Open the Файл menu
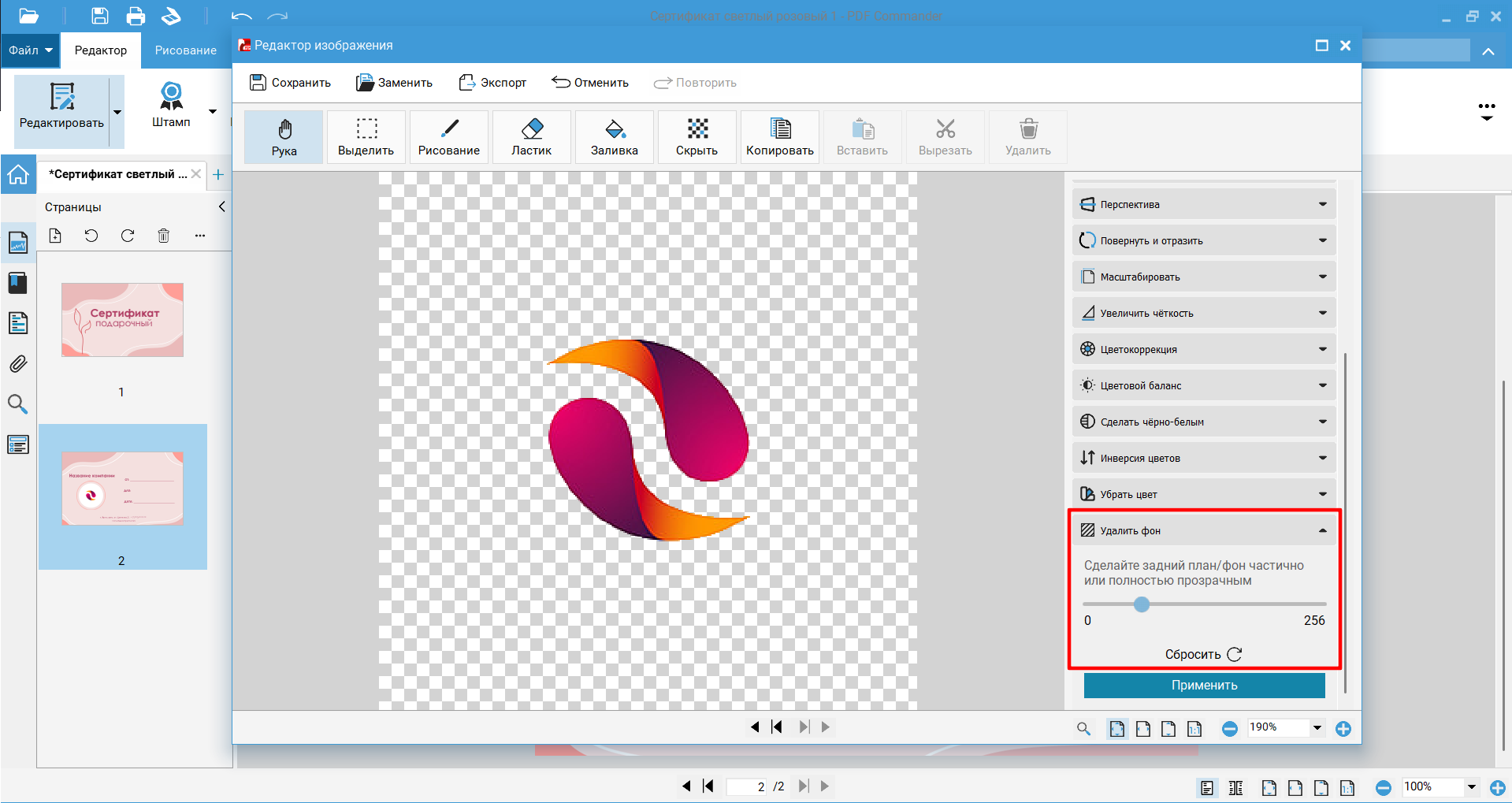Screen dimensions: 1512x803 tap(30, 50)
